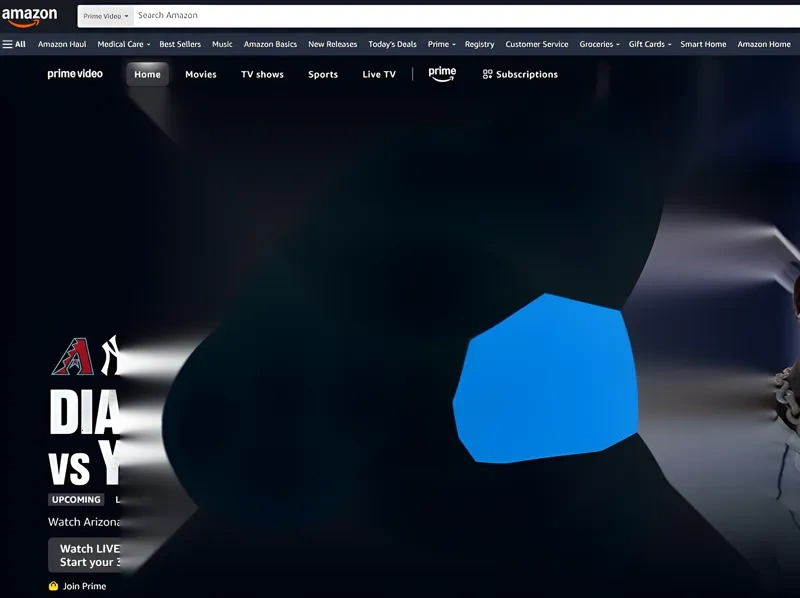Open the Live TV tab

(379, 74)
